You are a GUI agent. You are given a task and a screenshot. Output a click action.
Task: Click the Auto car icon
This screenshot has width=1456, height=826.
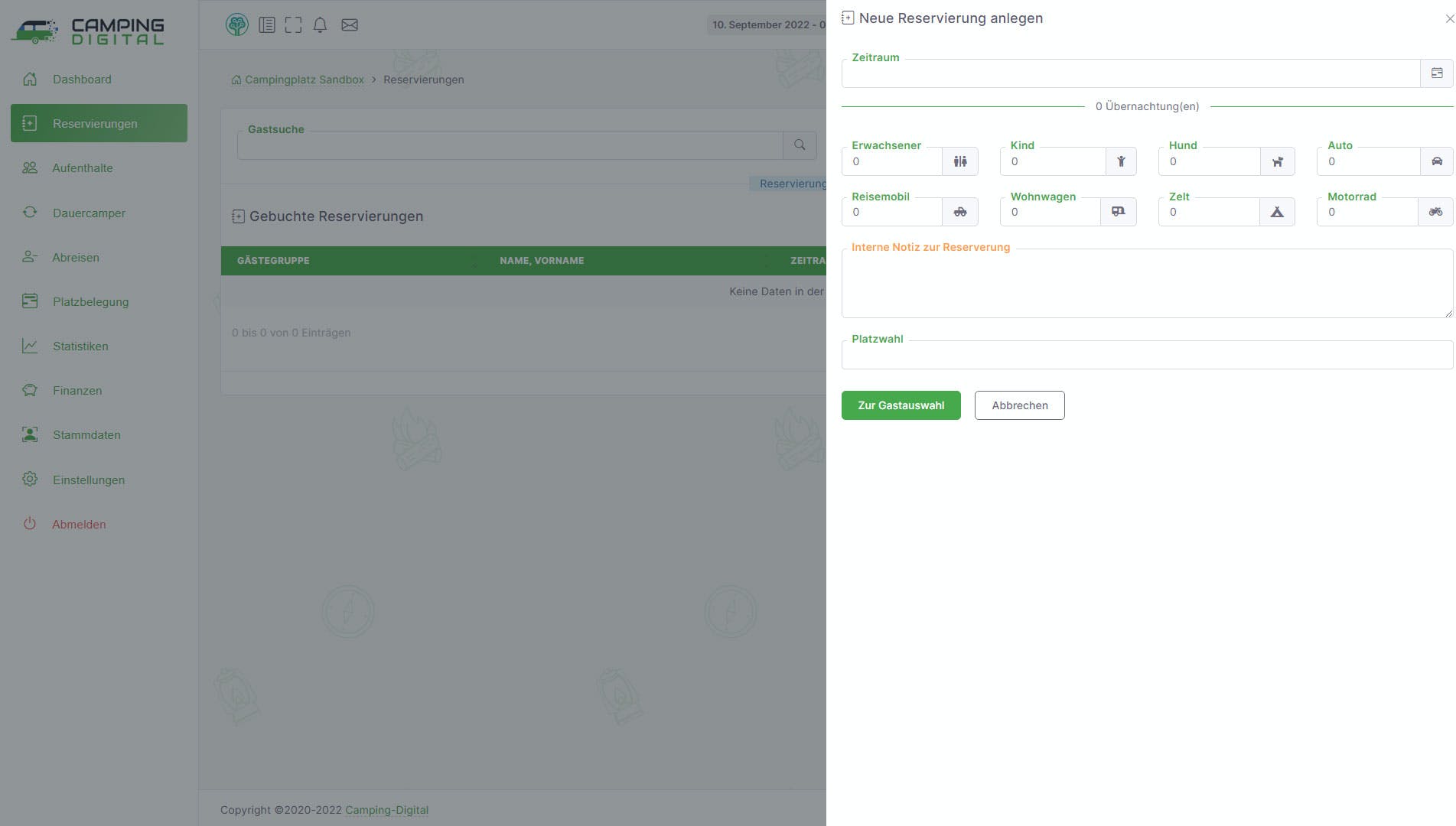click(1436, 161)
